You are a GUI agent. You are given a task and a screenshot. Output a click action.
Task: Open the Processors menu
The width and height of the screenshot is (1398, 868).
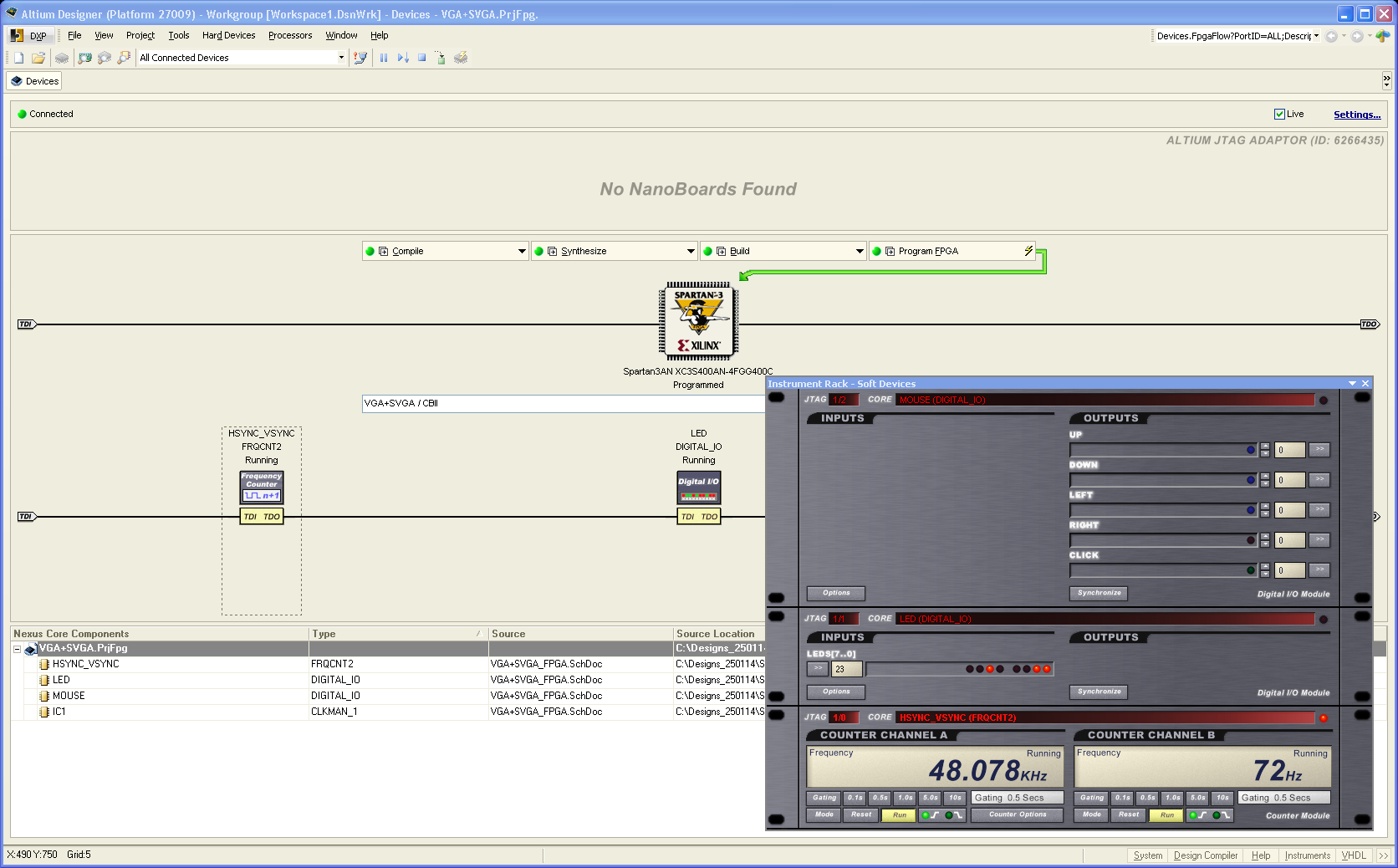(x=290, y=36)
